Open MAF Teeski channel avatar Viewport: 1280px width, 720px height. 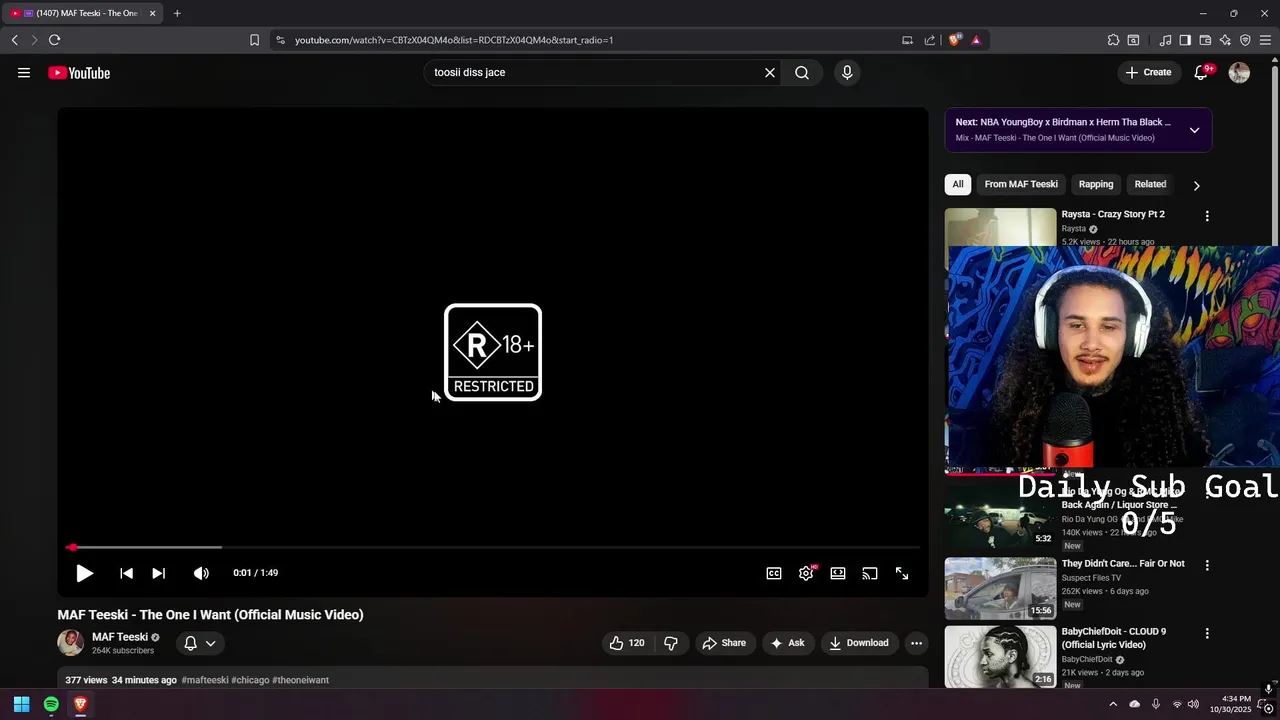70,643
